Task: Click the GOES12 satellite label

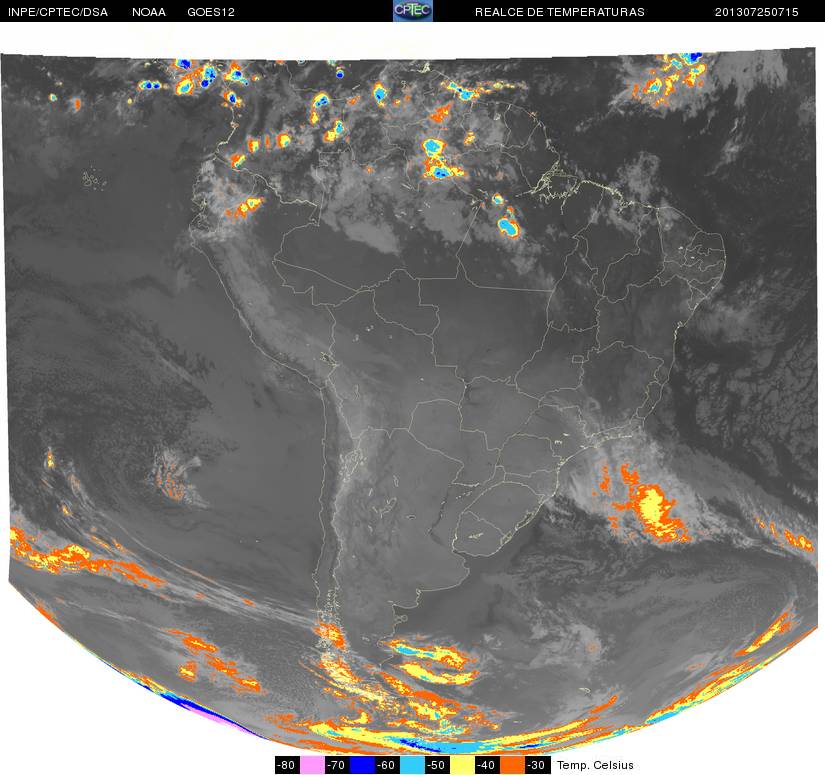Action: pos(211,12)
